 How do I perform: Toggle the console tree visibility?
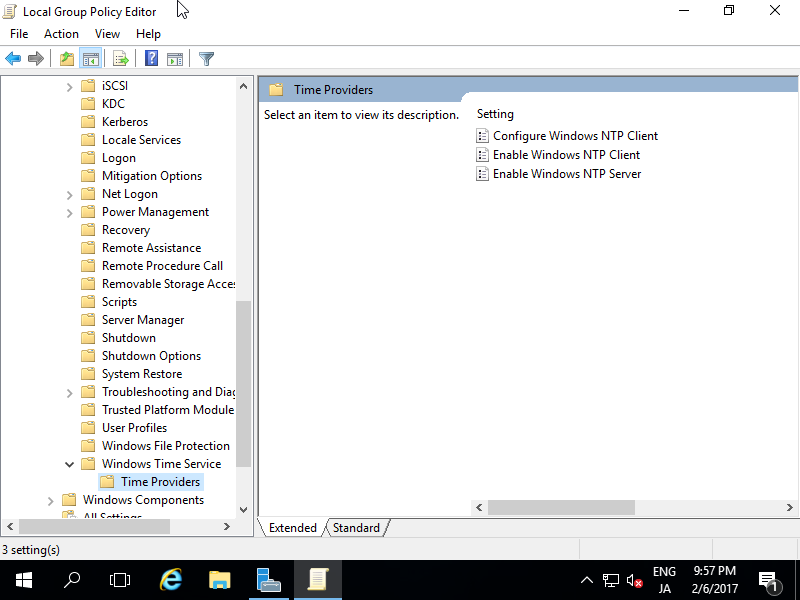point(90,58)
